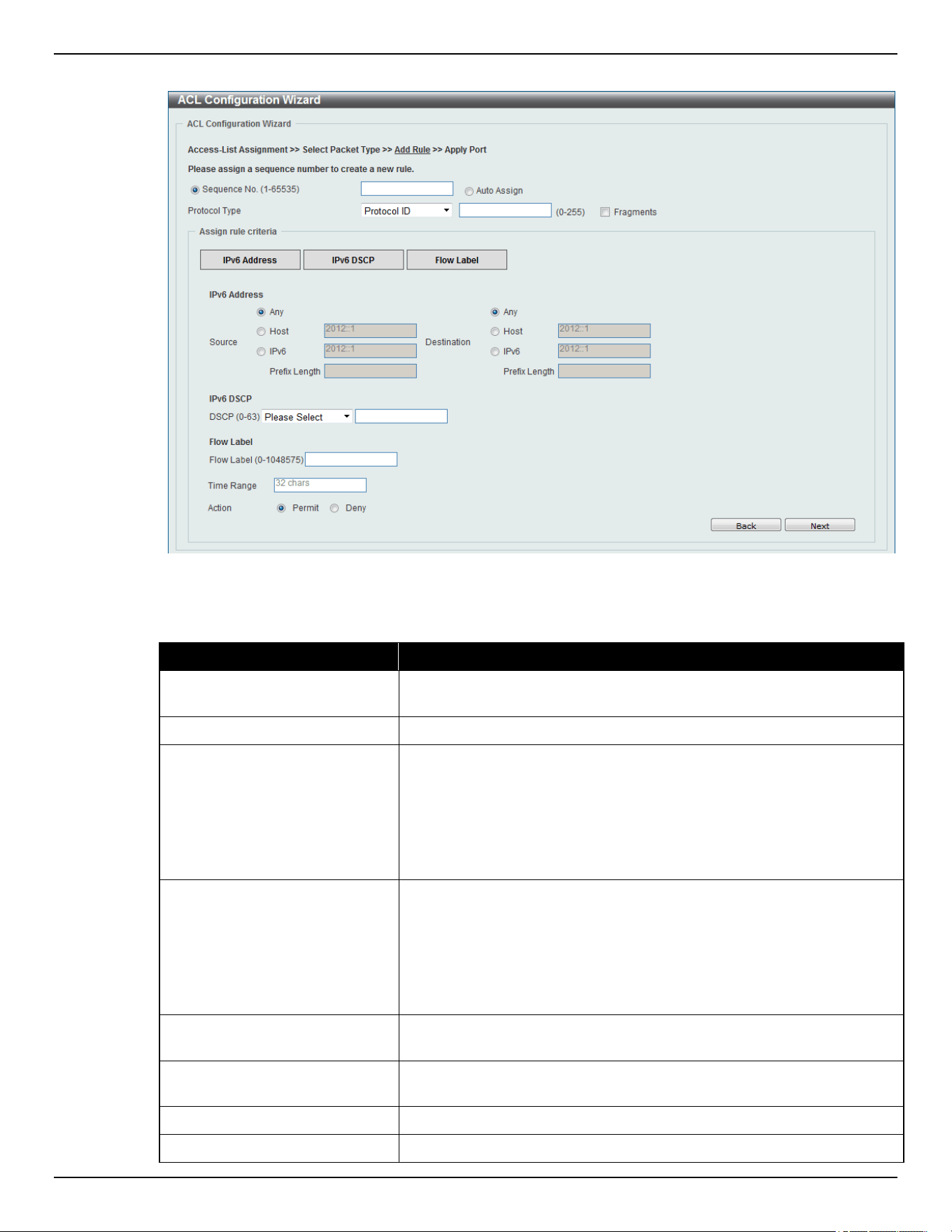952x1232 pixels.
Task: Focus the Protocol ID value field
Action: 505,211
